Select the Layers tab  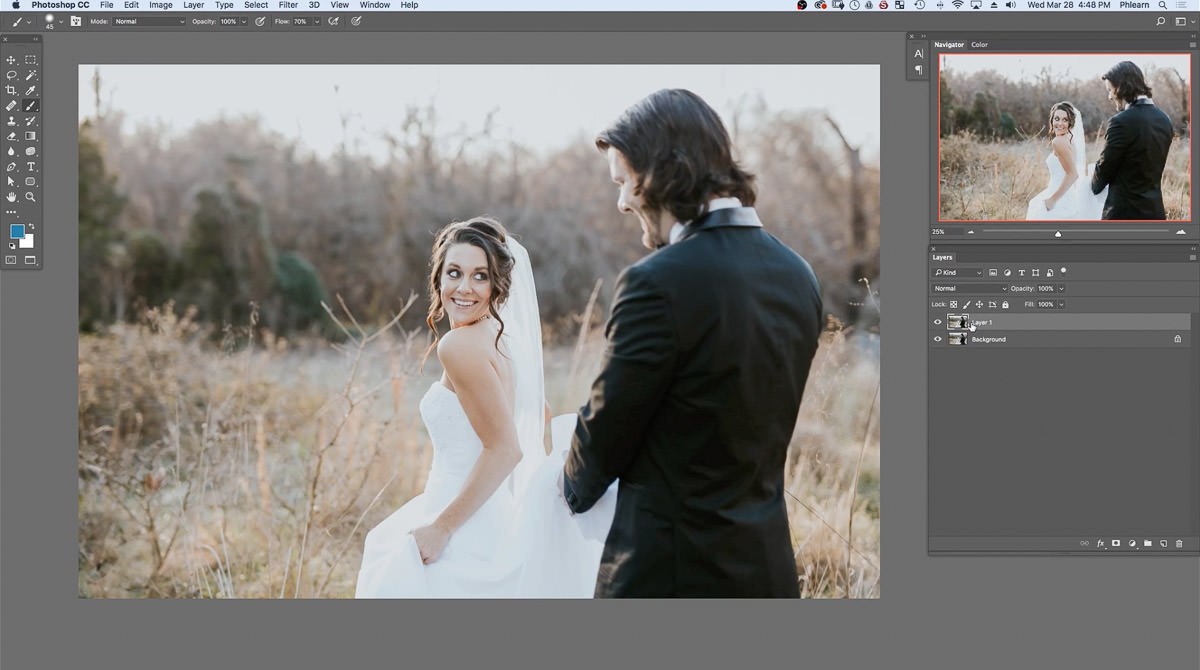pos(943,257)
